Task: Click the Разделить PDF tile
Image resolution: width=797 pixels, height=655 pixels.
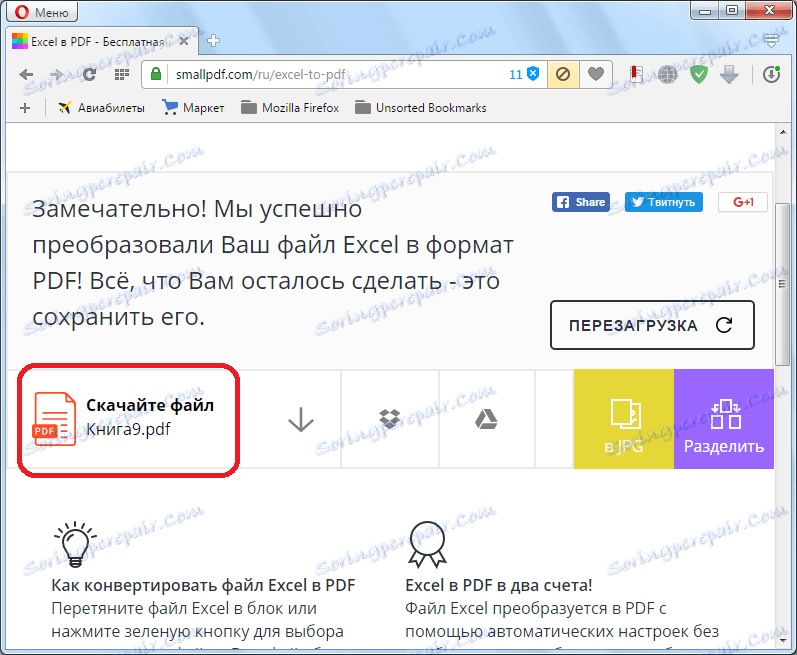Action: [x=724, y=419]
